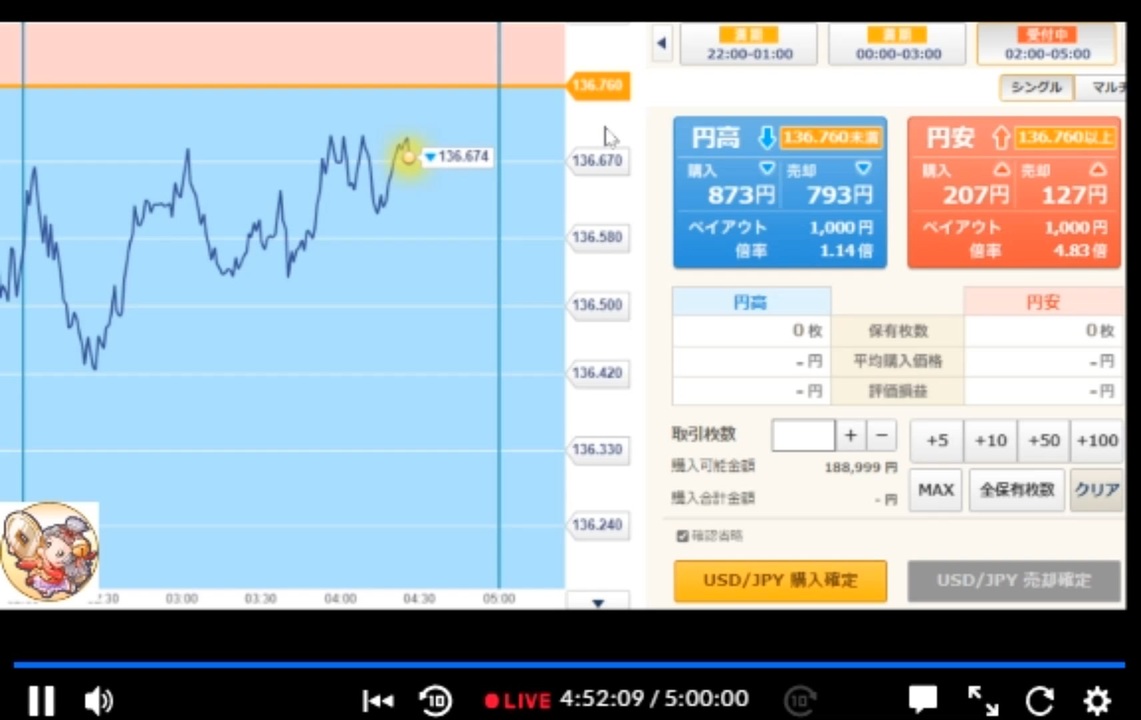Viewport: 1141px width, 720px height.
Task: Click the USD/JPY 売却確定 button
Action: pos(1014,580)
